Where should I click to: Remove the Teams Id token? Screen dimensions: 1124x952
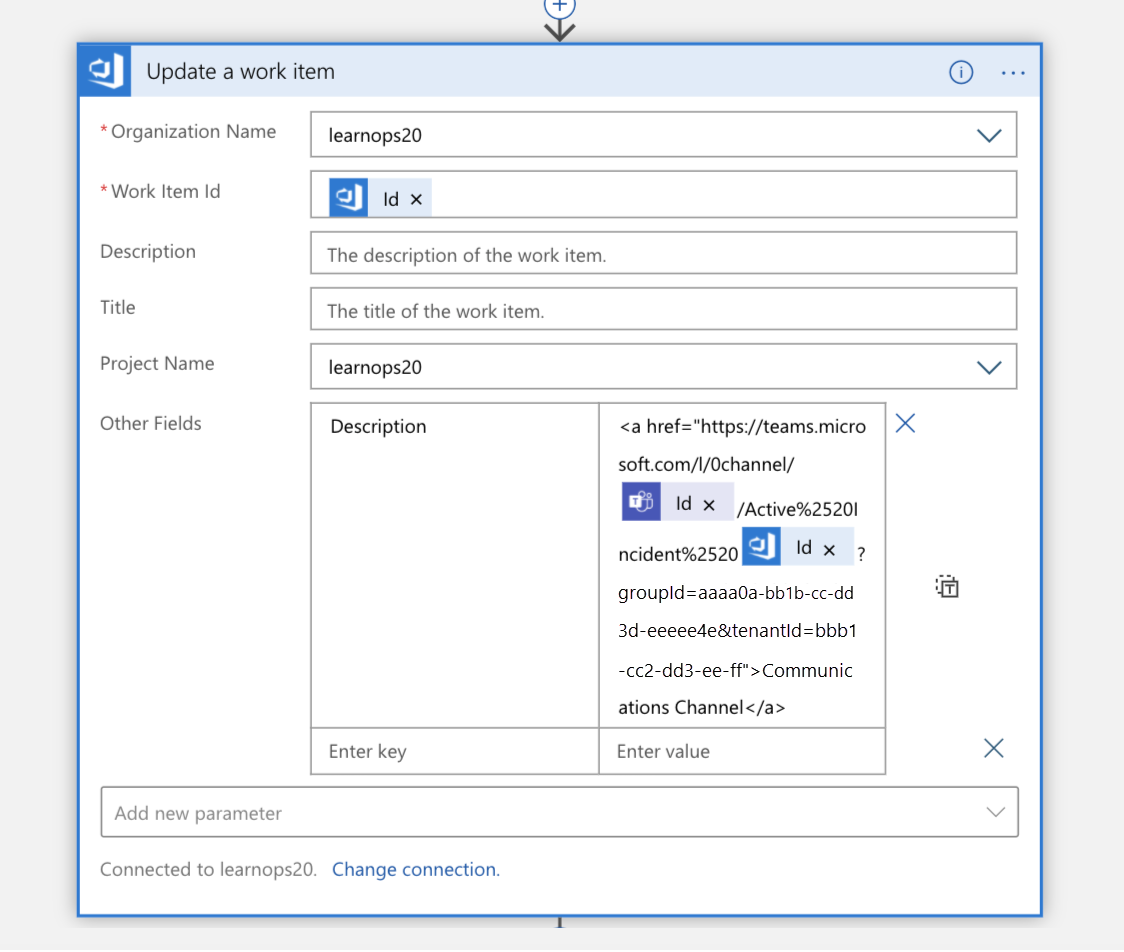click(x=709, y=505)
